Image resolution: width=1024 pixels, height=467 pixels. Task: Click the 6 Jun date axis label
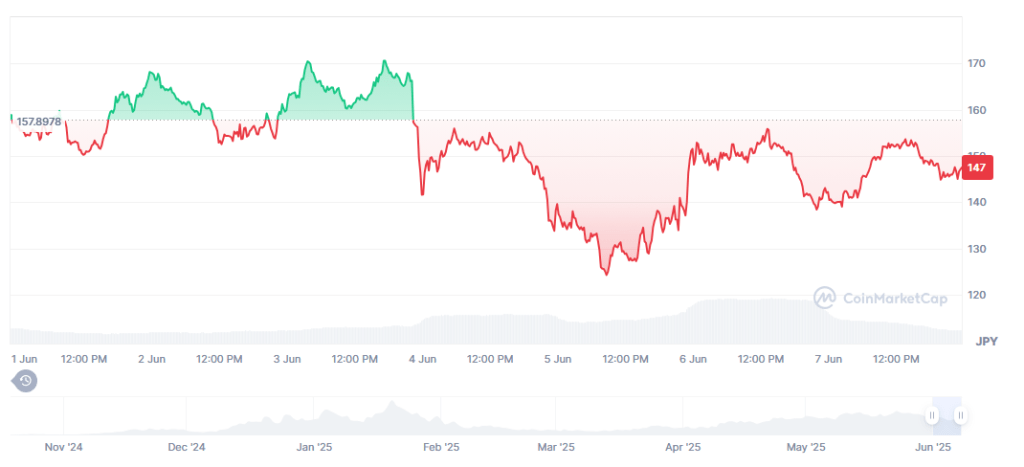point(692,358)
